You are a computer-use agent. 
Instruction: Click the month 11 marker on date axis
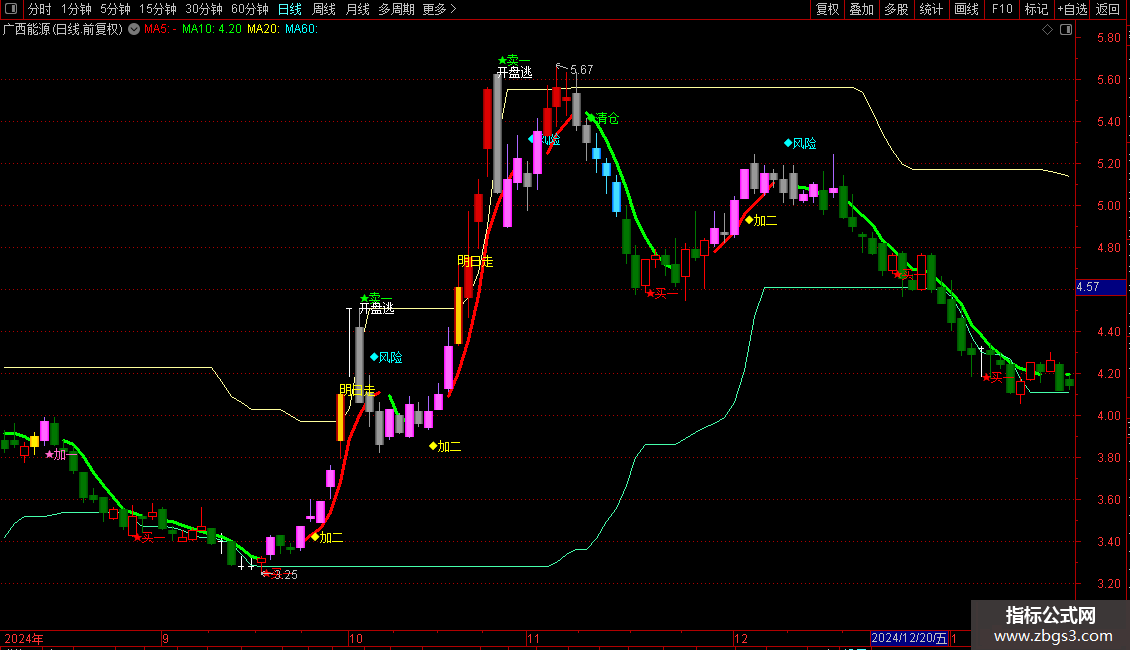coord(533,639)
